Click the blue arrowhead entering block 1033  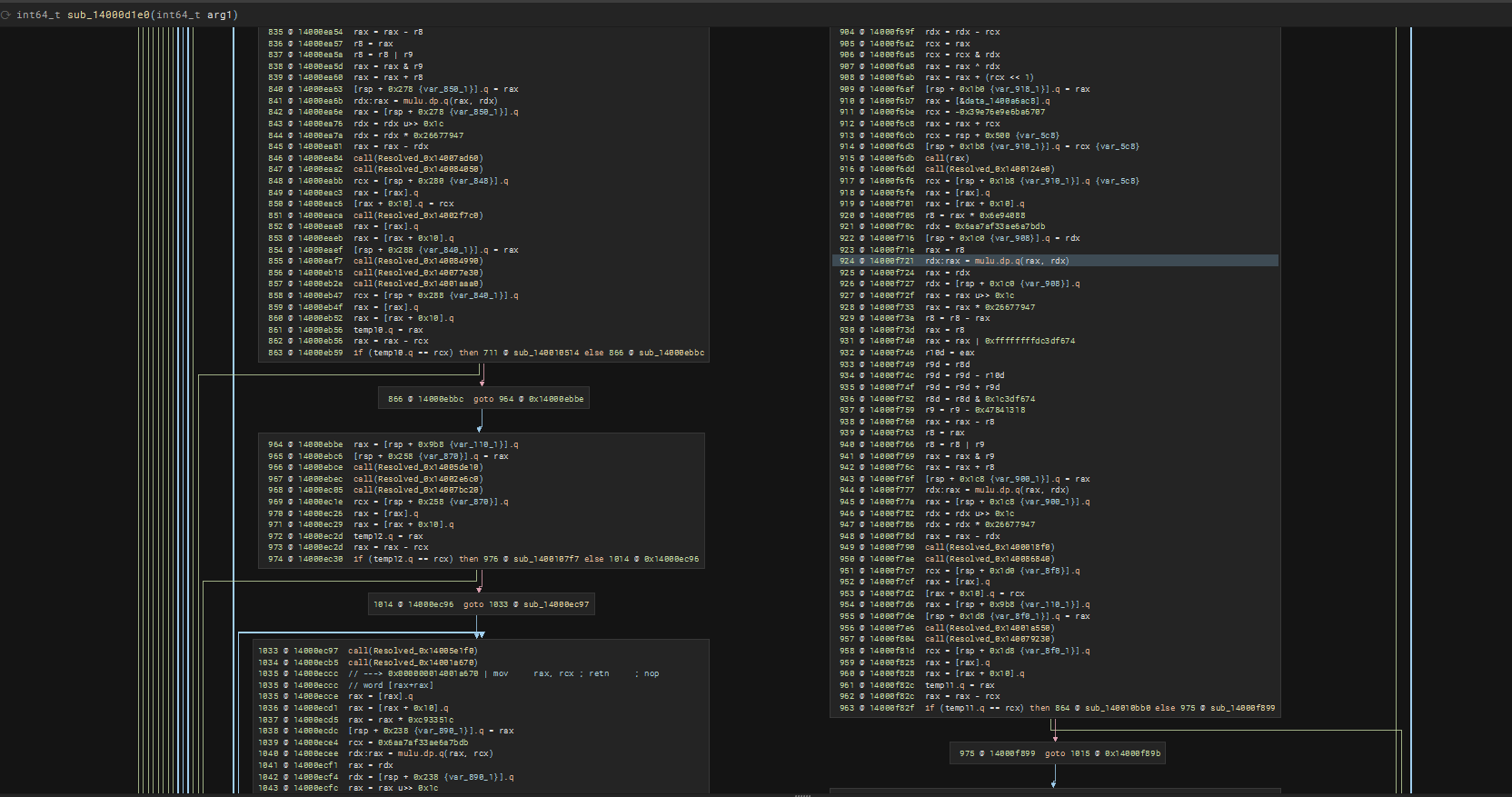pos(479,634)
